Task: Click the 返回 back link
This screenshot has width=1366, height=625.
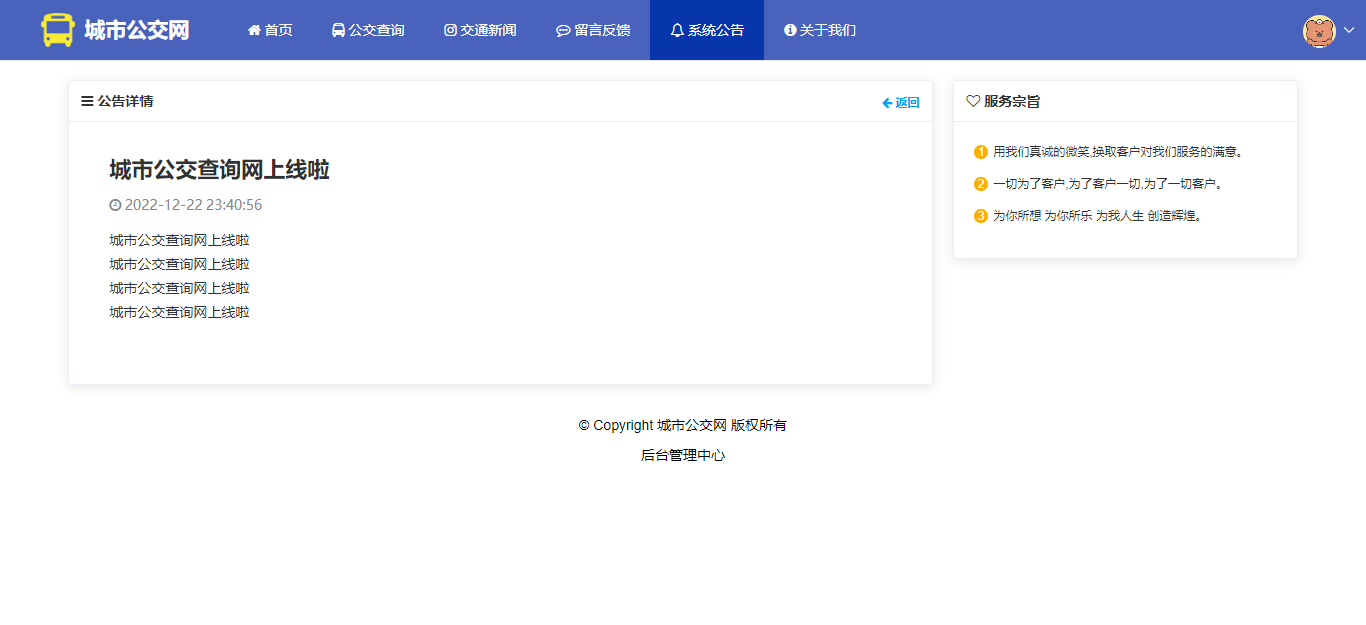Action: (901, 102)
